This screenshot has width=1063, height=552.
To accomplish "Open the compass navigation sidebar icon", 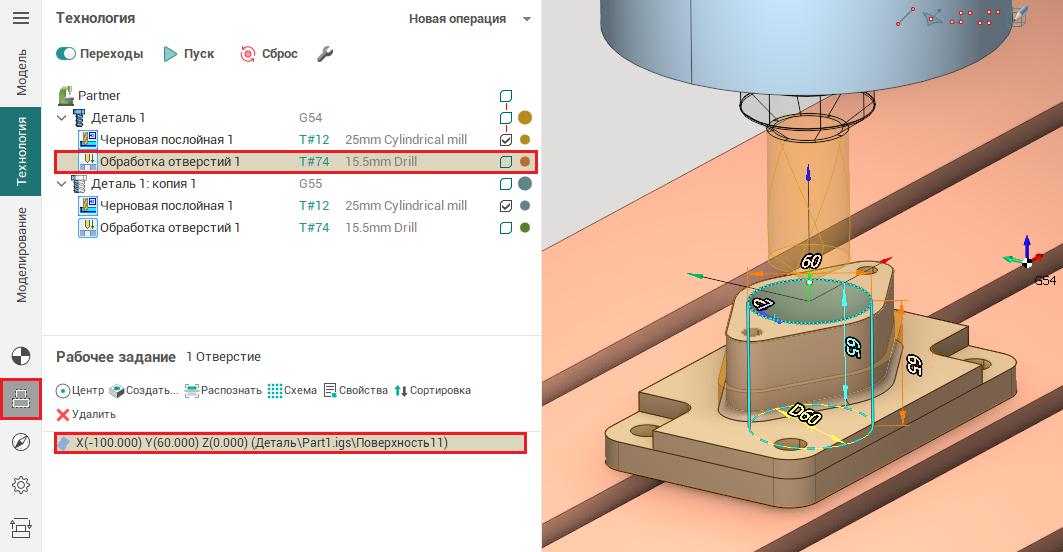I will (x=21, y=443).
